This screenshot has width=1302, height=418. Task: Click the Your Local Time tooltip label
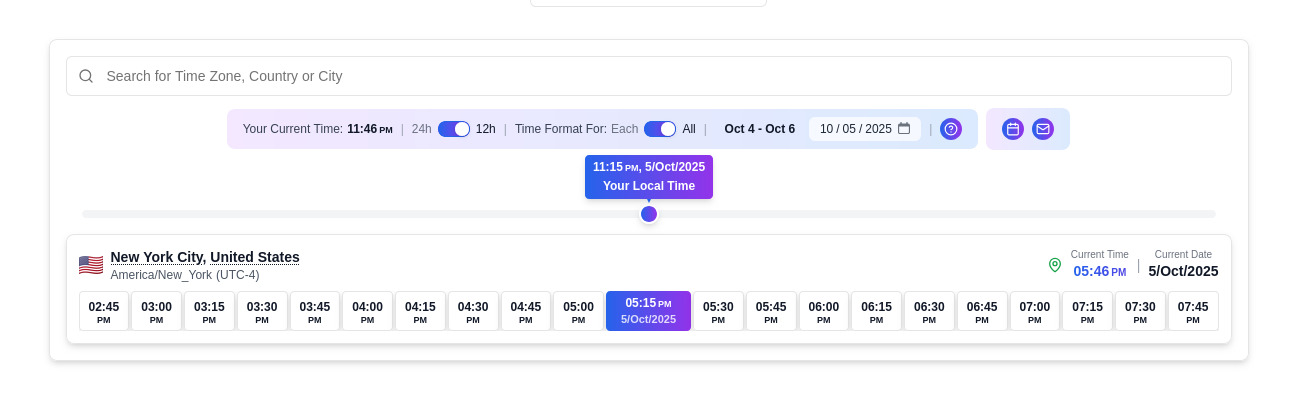click(648, 186)
